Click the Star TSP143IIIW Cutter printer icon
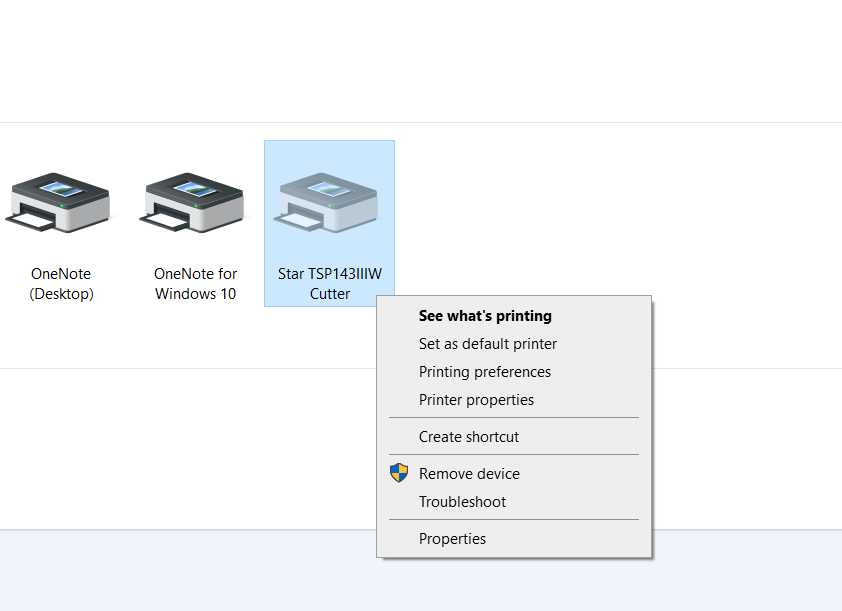This screenshot has width=842, height=611. [x=327, y=202]
